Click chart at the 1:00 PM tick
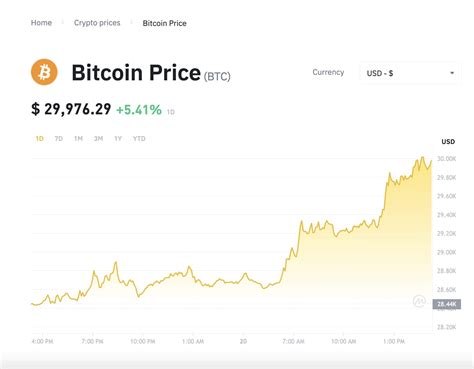The image size is (474, 369). pos(394,341)
